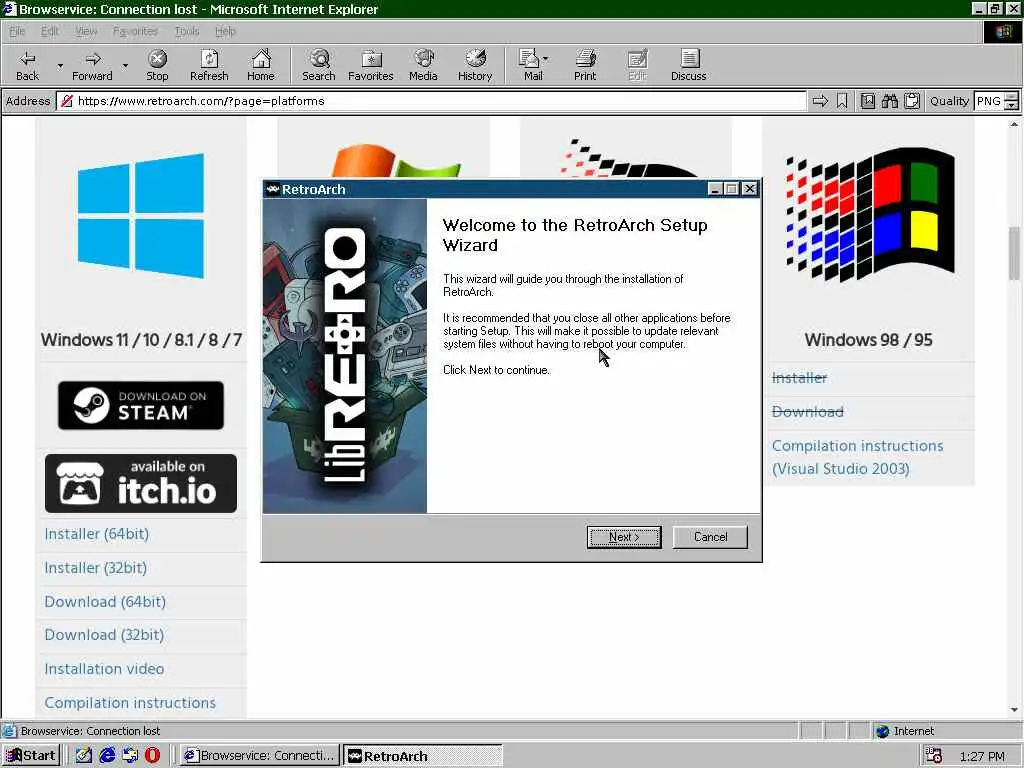Open the Favorites menu
The height and width of the screenshot is (768, 1024).
pyautogui.click(x=135, y=31)
